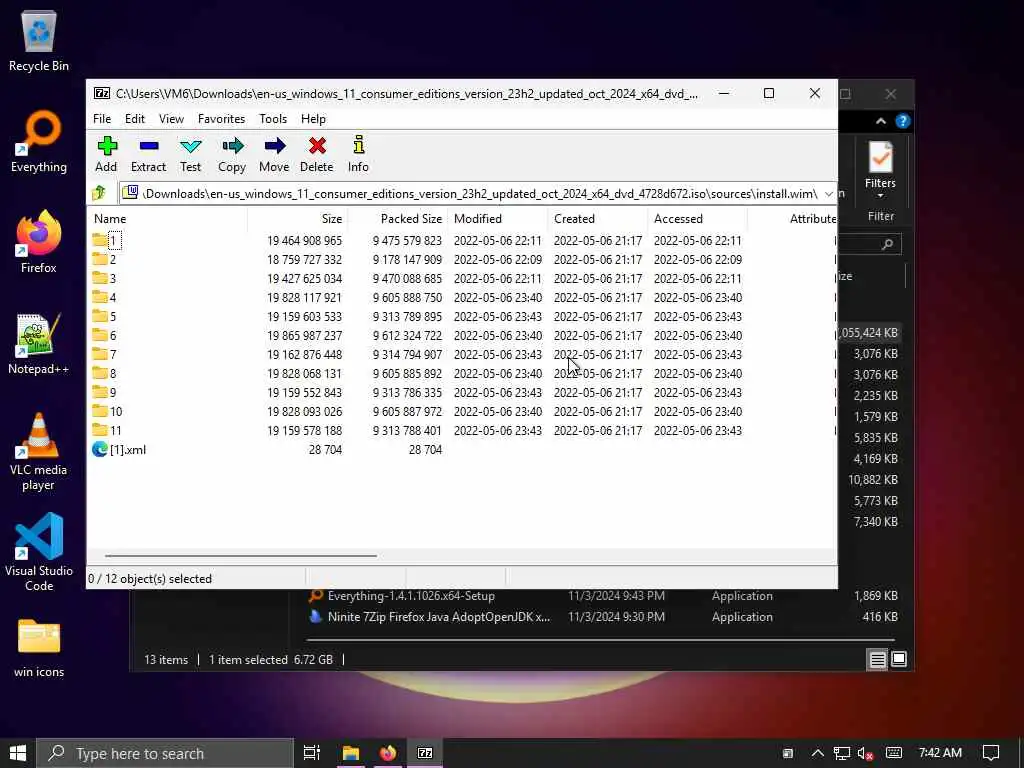Switch Explorer to details view

pyautogui.click(x=877, y=660)
